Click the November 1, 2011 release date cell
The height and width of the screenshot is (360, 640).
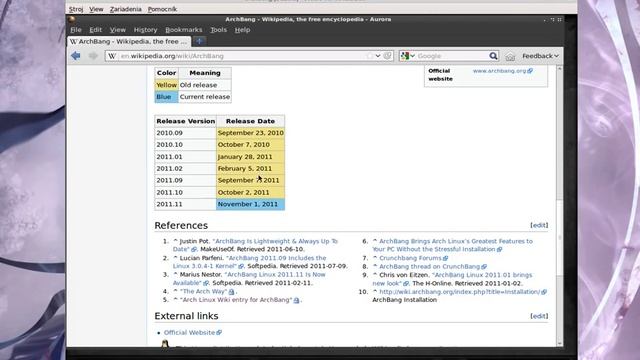[x=250, y=204]
